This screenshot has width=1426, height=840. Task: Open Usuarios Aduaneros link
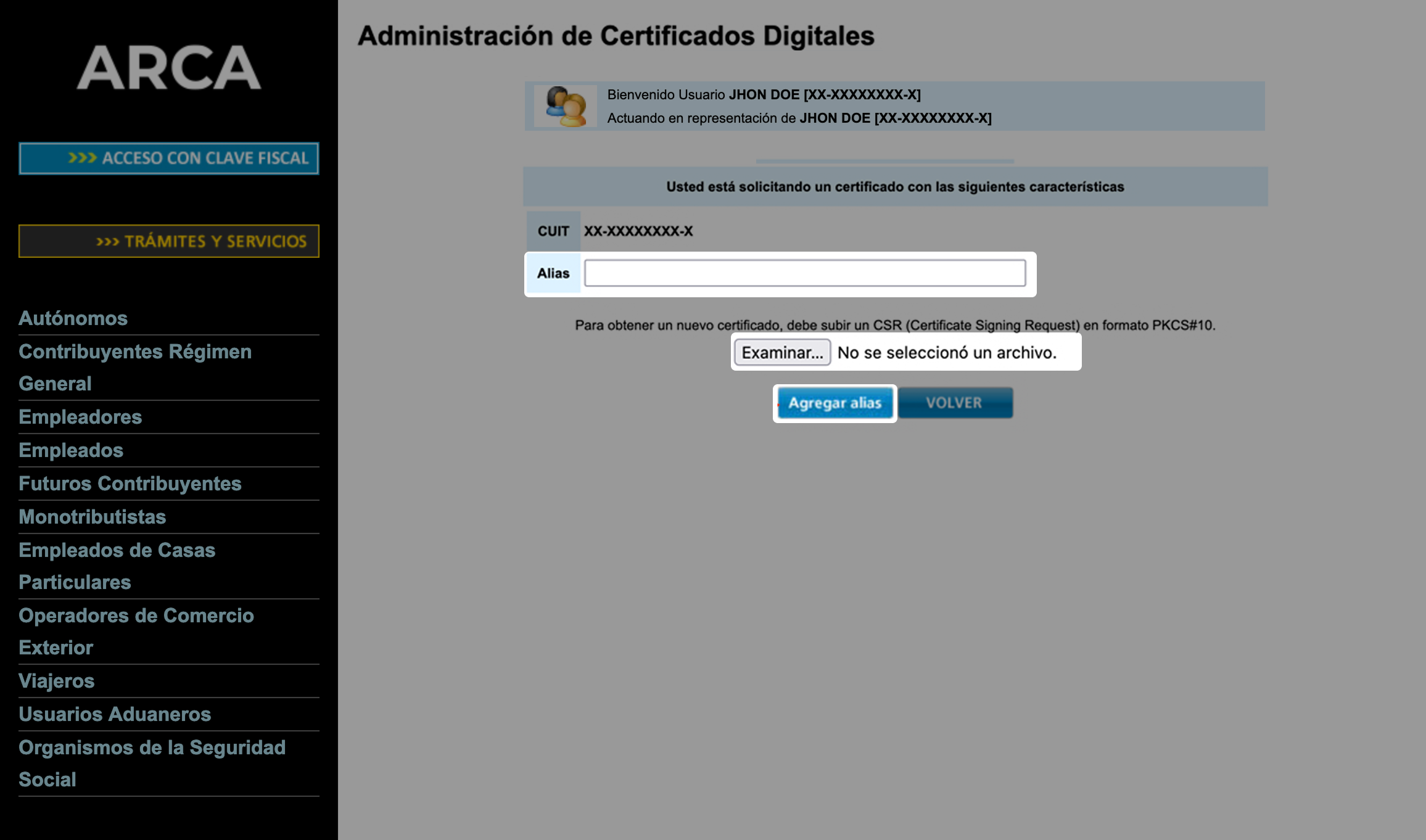pos(115,714)
